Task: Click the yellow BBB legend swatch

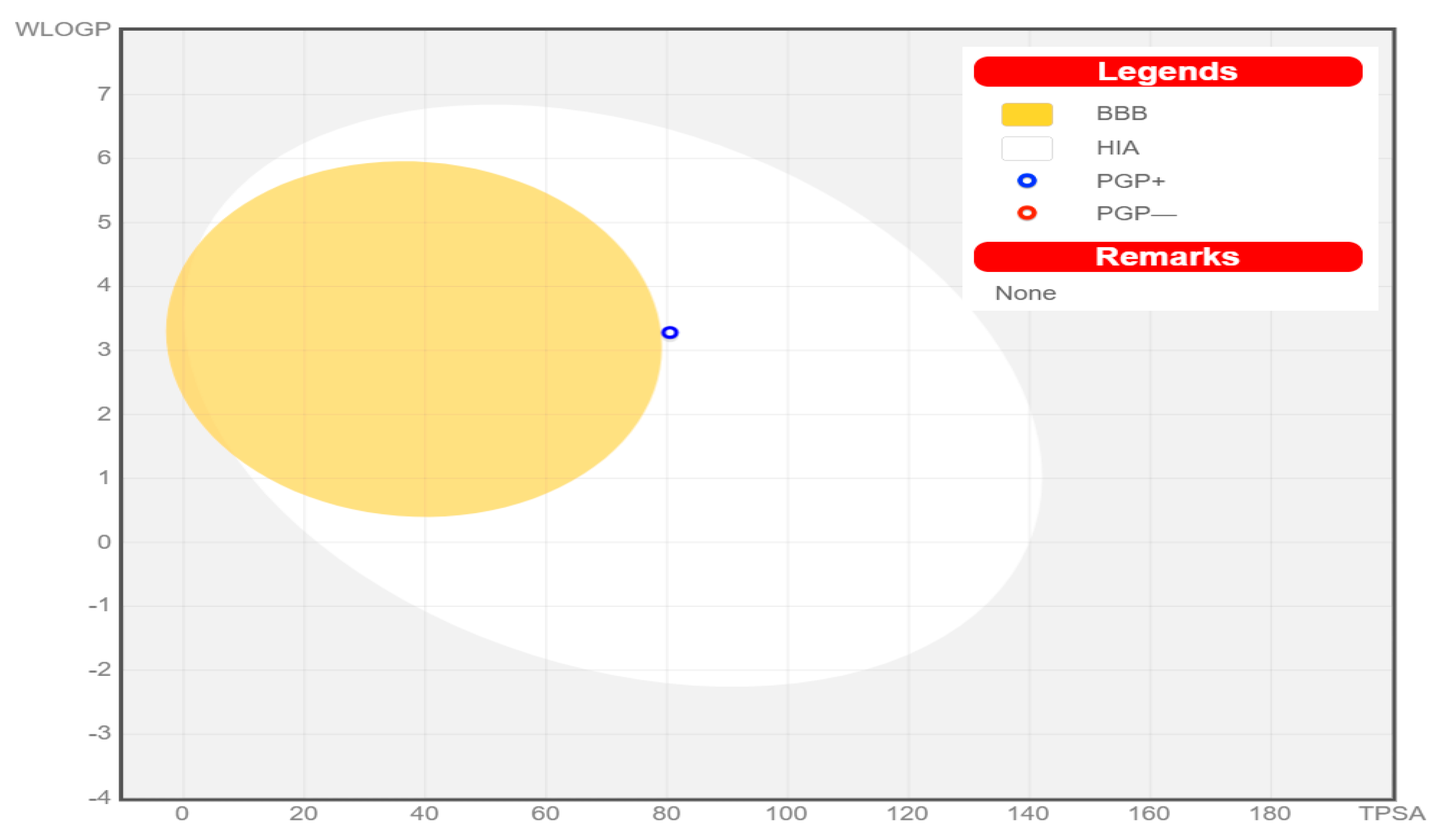Action: pos(1027,114)
